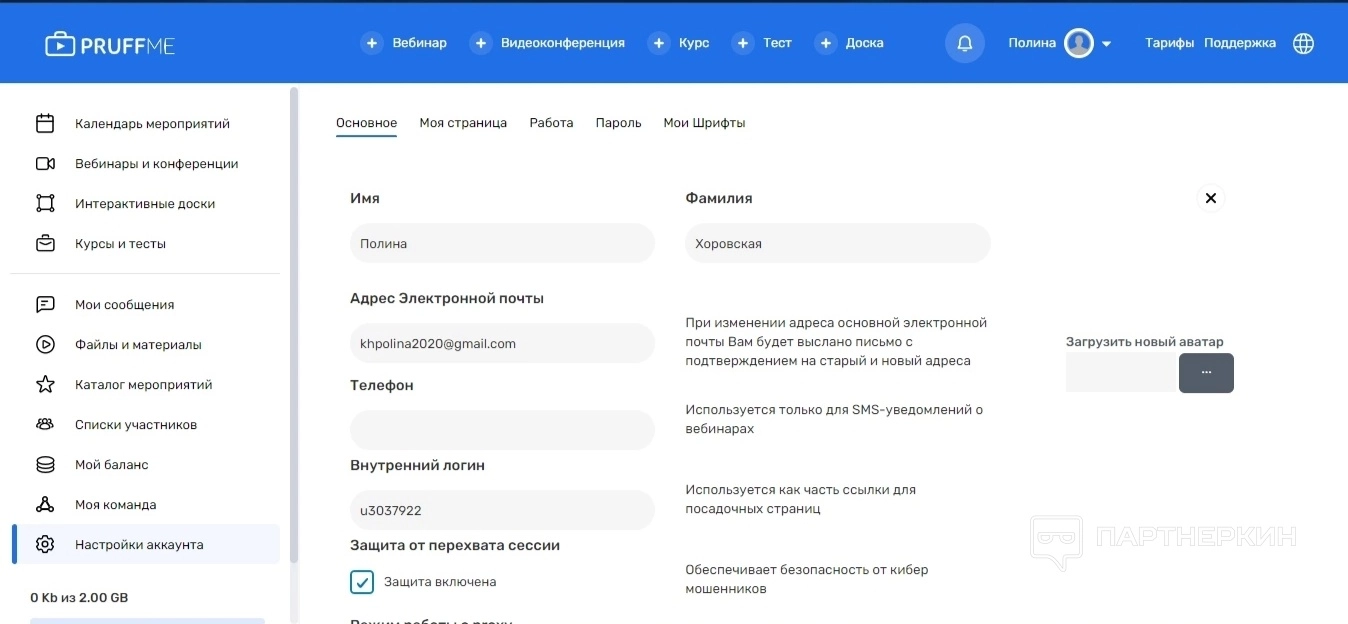This screenshot has width=1348, height=624.
Task: Click the user avatar picture
Action: point(1078,43)
